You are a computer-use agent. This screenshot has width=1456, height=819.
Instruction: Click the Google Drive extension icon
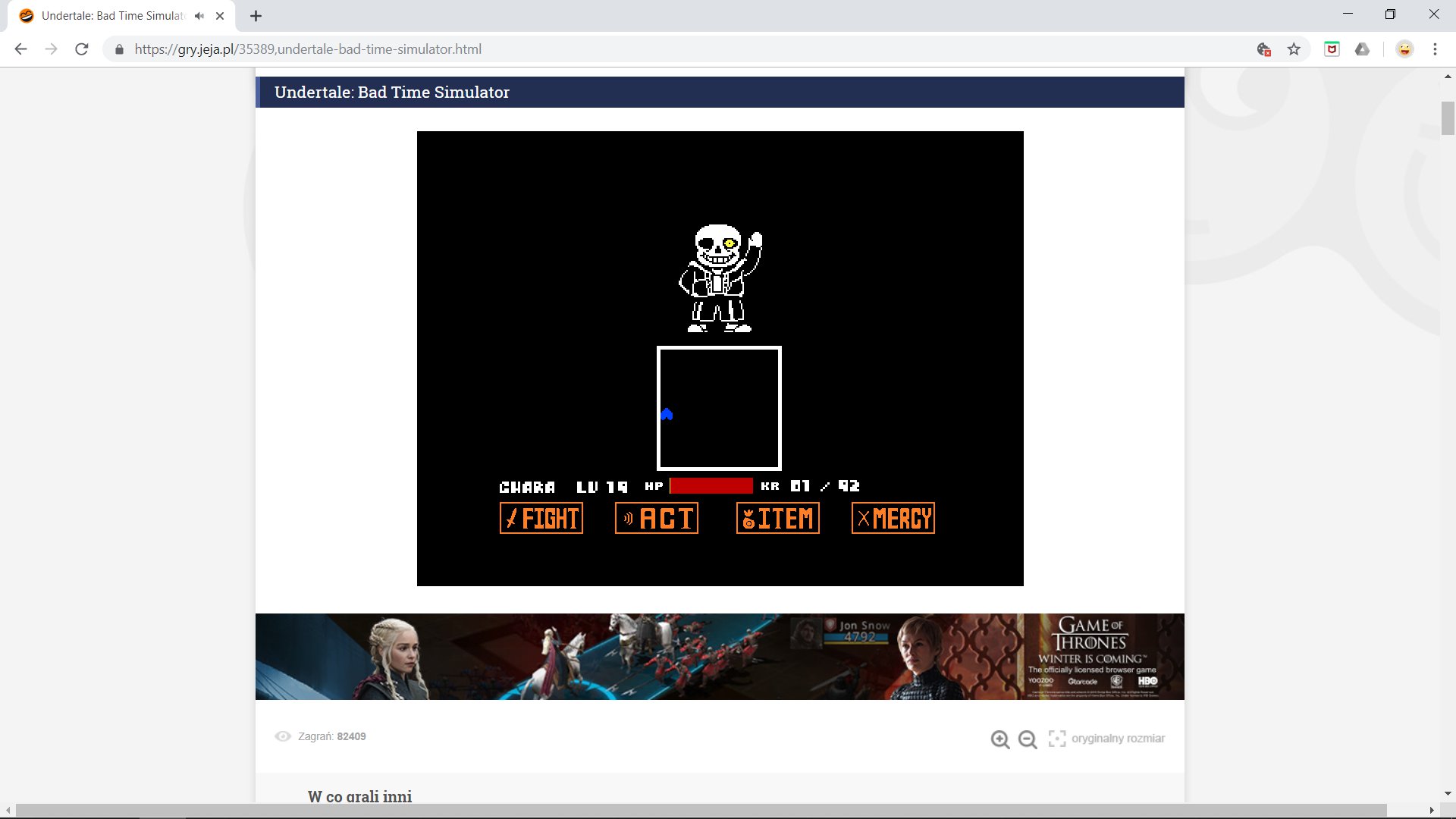tap(1363, 49)
